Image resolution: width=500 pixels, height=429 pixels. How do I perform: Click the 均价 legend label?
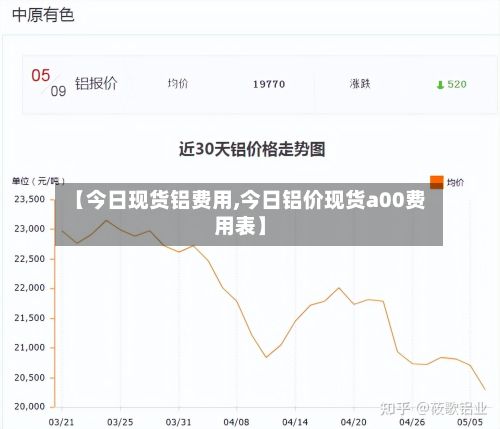click(455, 183)
